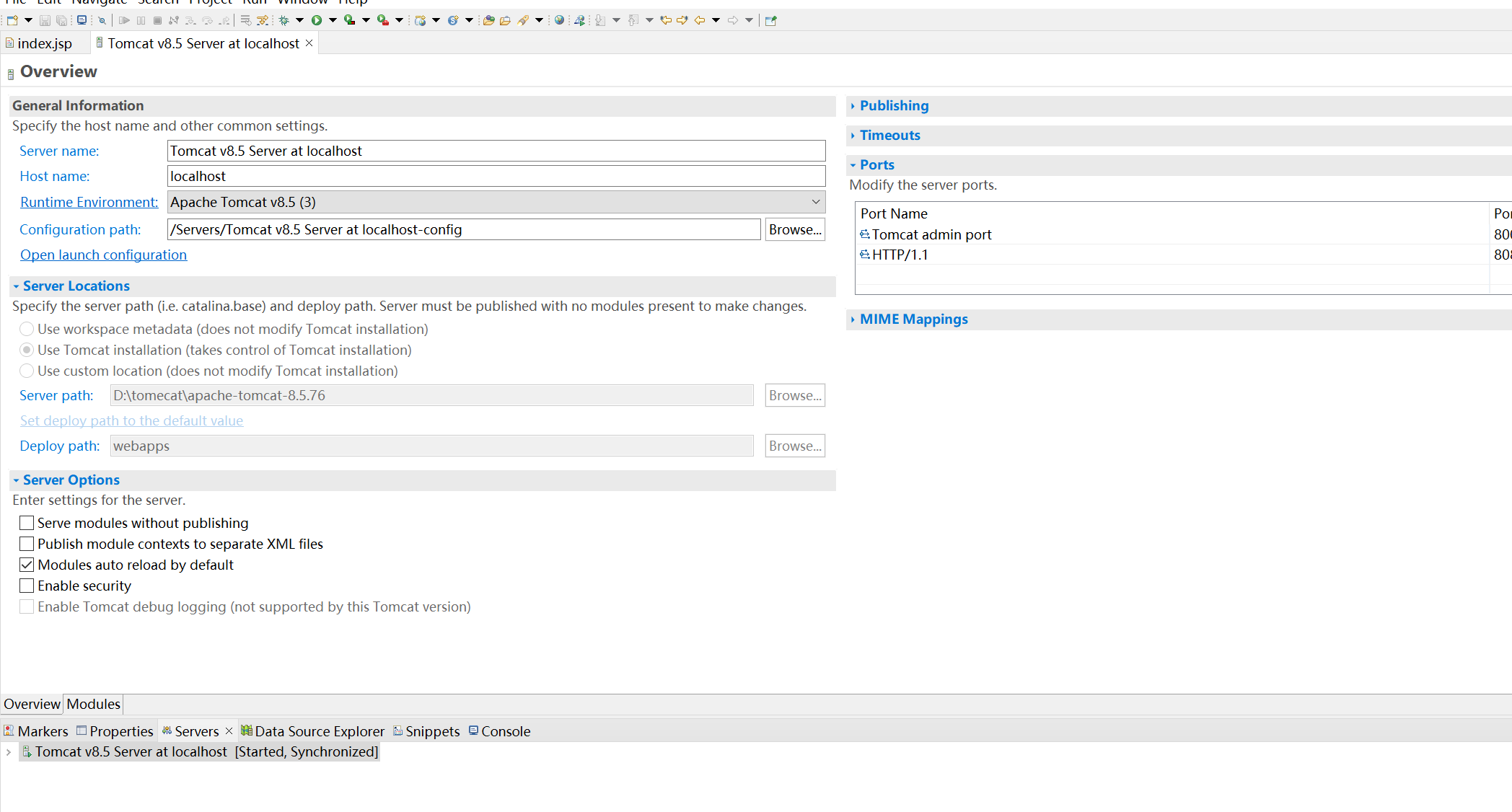Expand the Tomcat v8.5 Server tree item
Image resolution: width=1512 pixels, height=812 pixels.
[9, 751]
